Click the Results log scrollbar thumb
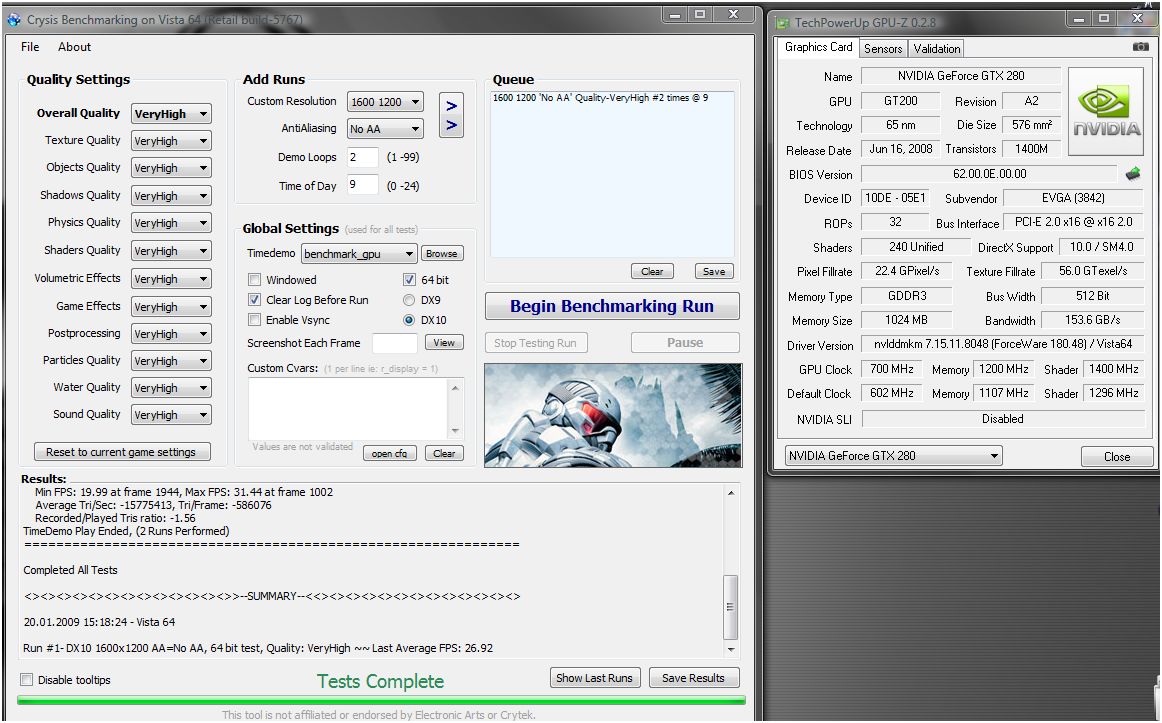The height and width of the screenshot is (723, 1162). click(731, 607)
